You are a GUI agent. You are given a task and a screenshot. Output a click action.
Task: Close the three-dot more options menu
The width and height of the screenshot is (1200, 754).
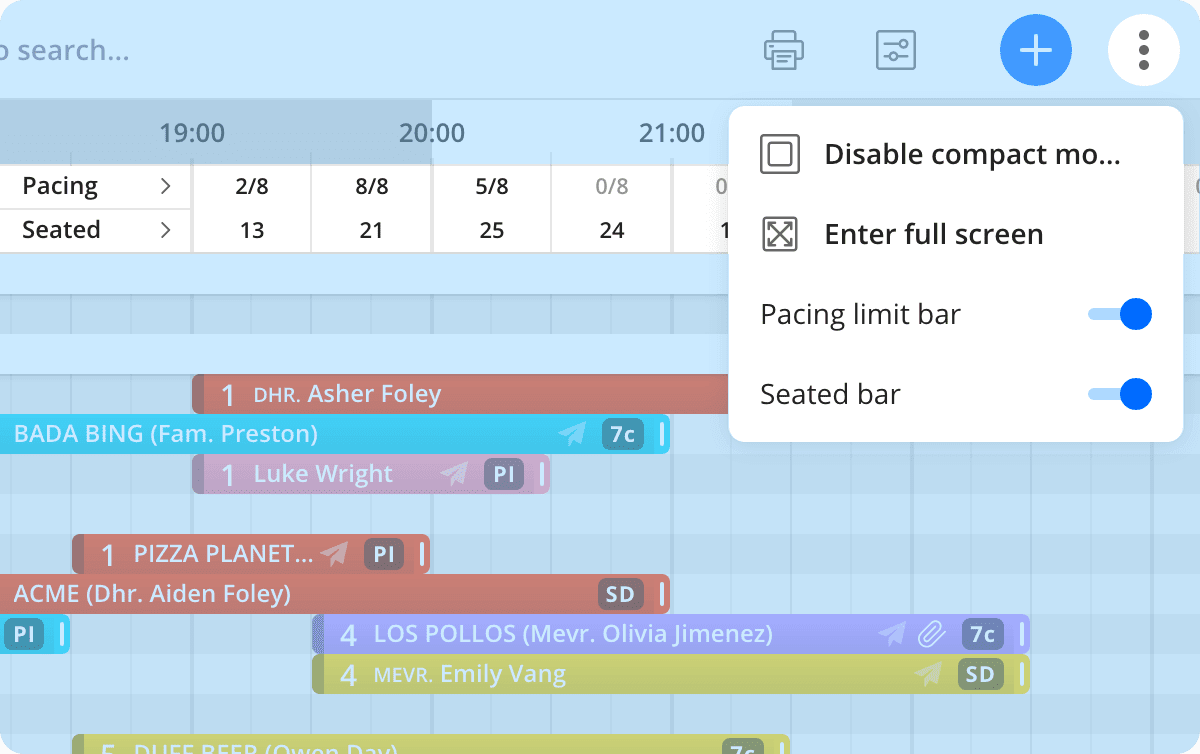pos(1143,50)
